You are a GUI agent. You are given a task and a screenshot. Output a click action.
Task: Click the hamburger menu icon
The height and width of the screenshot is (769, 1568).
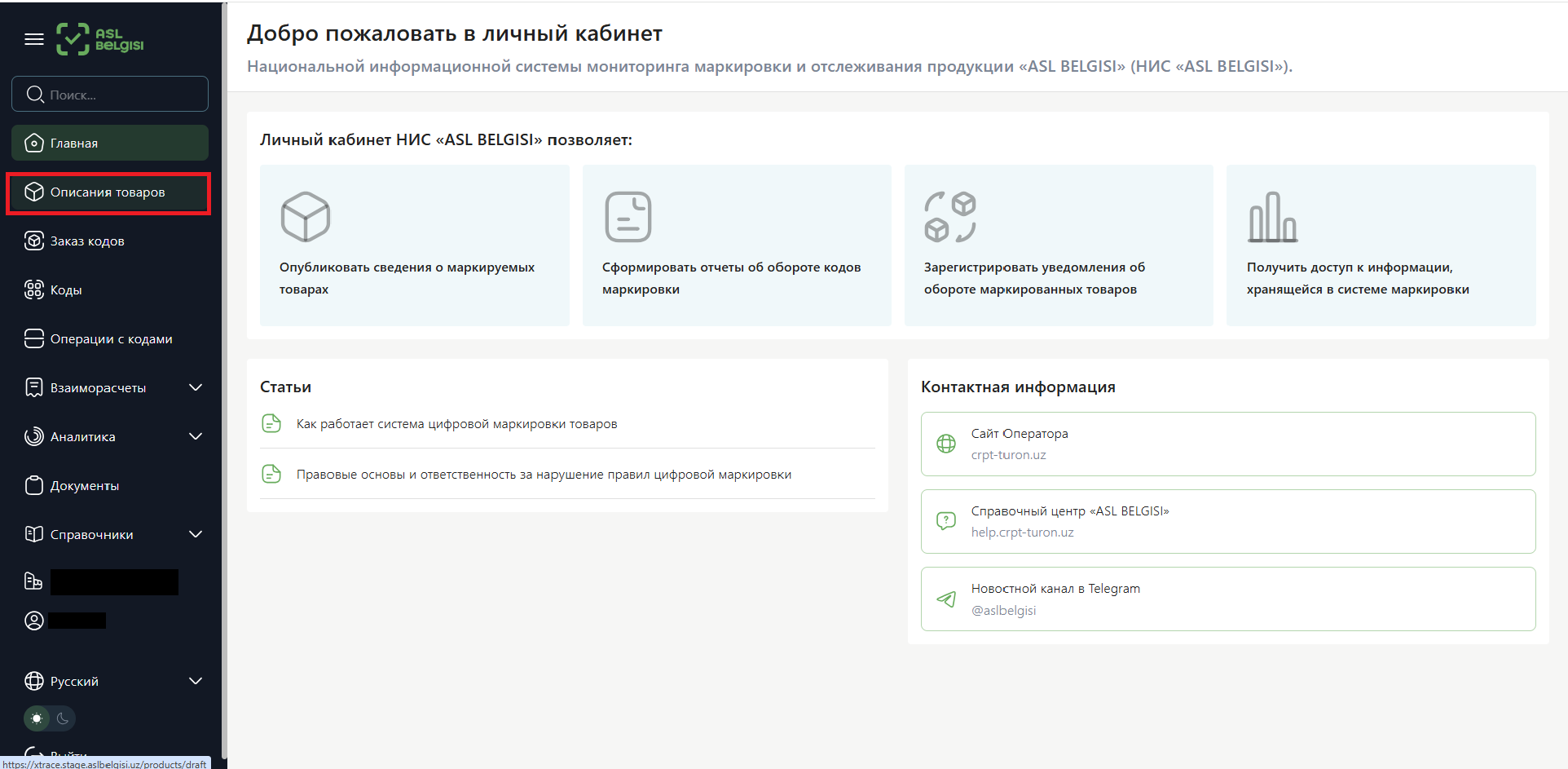(34, 39)
